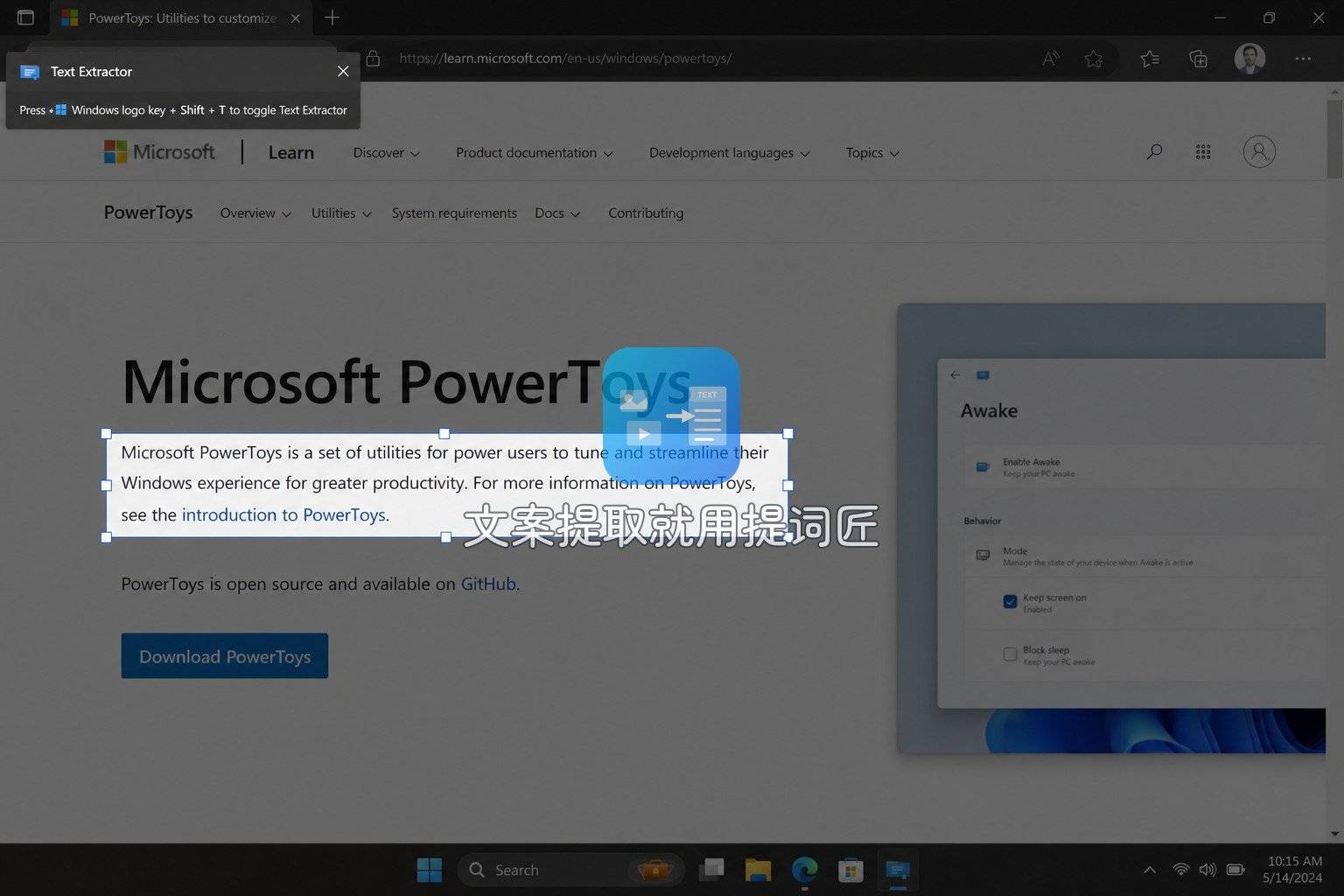Go to the Learn home link
1344x896 pixels.
(290, 152)
